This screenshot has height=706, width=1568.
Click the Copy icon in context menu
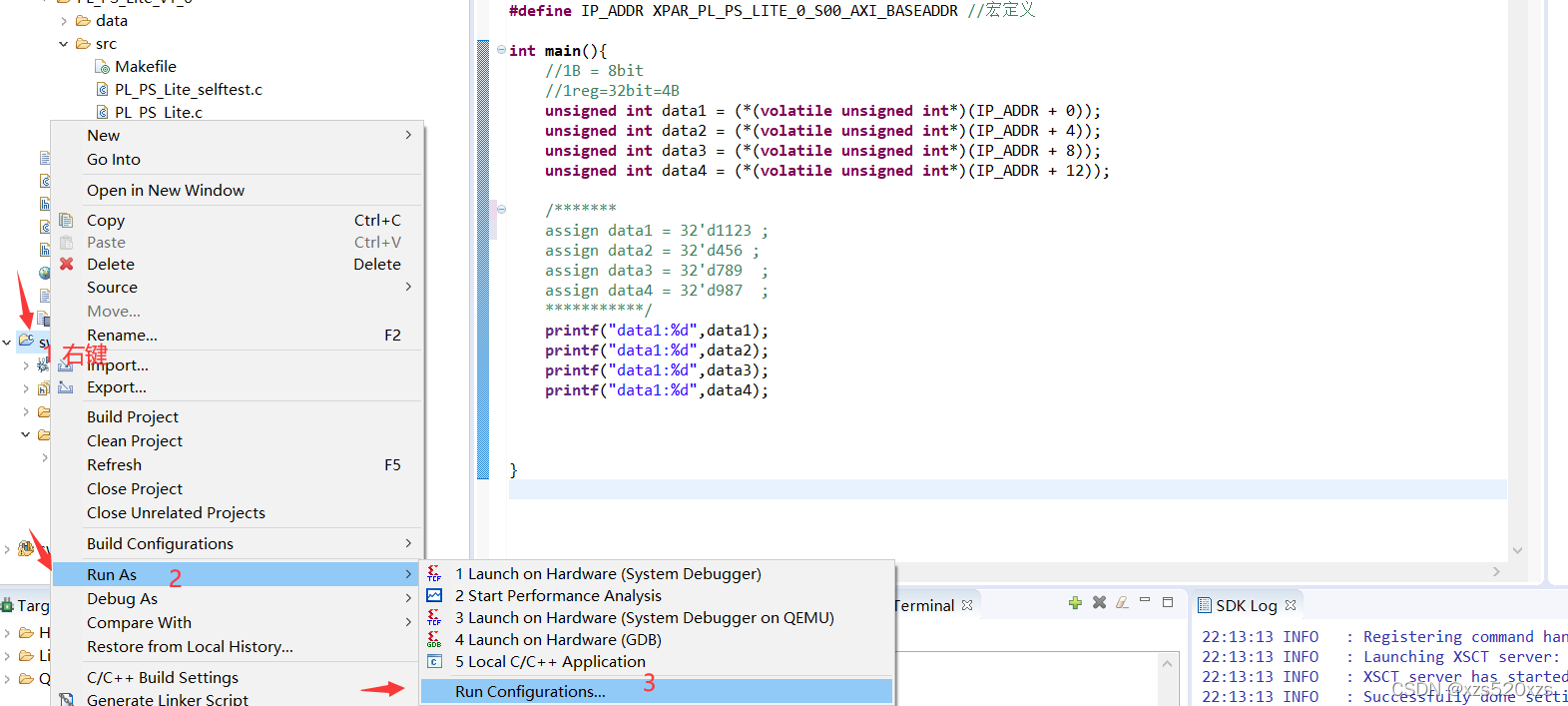click(x=66, y=220)
